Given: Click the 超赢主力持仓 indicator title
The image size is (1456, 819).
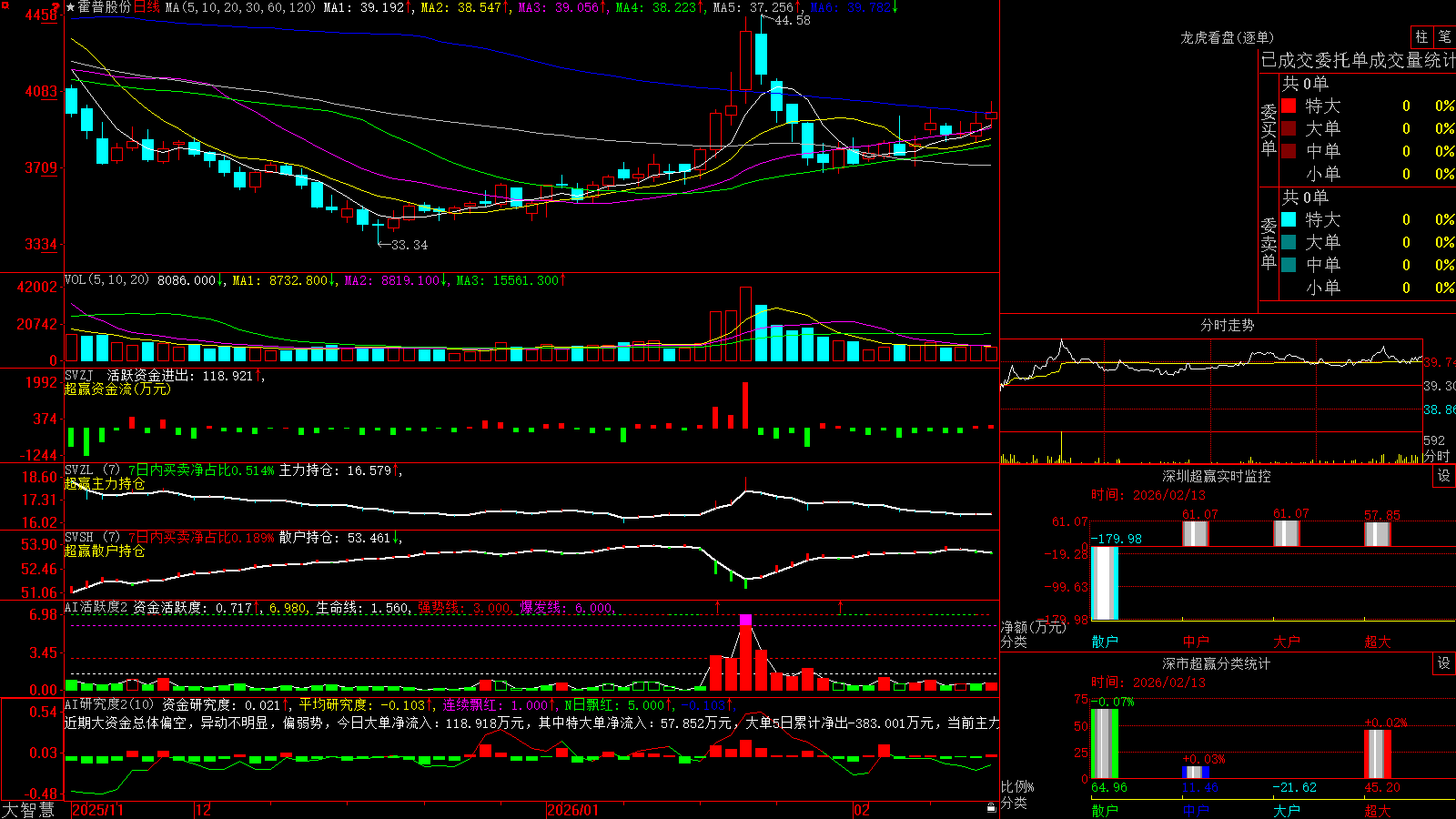Looking at the screenshot, I should [x=105, y=483].
